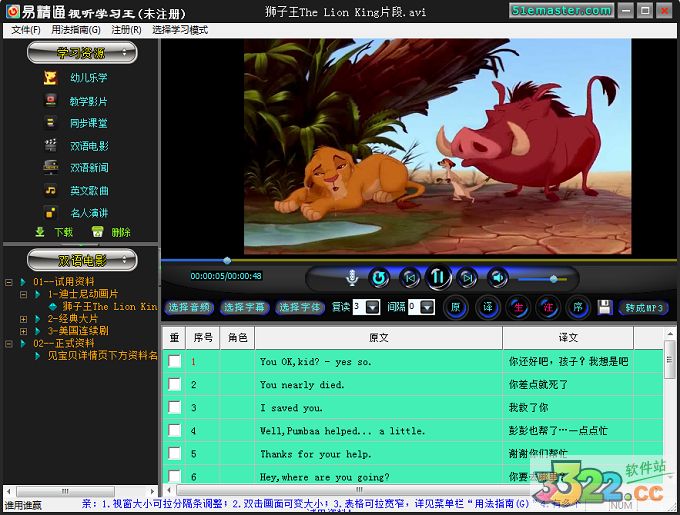The image size is (680, 515).
Task: Open the 文件(F) menu
Action: (x=26, y=30)
